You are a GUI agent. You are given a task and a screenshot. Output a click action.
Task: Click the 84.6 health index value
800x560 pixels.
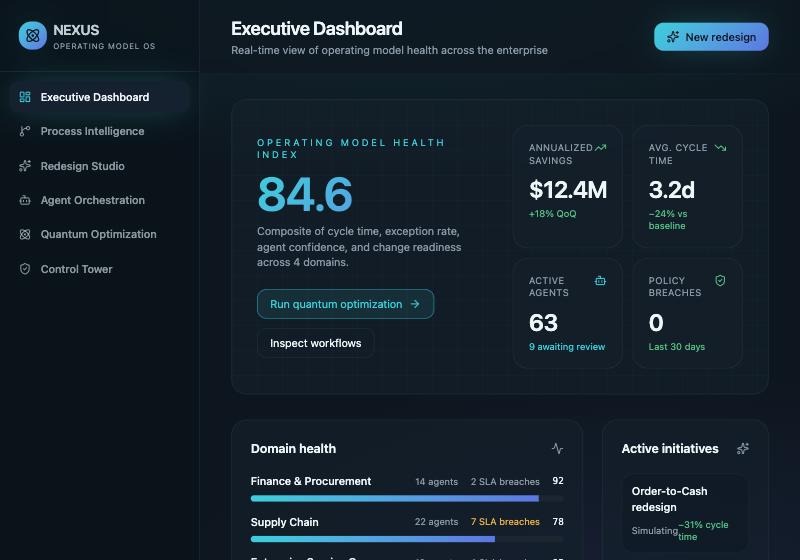click(305, 194)
